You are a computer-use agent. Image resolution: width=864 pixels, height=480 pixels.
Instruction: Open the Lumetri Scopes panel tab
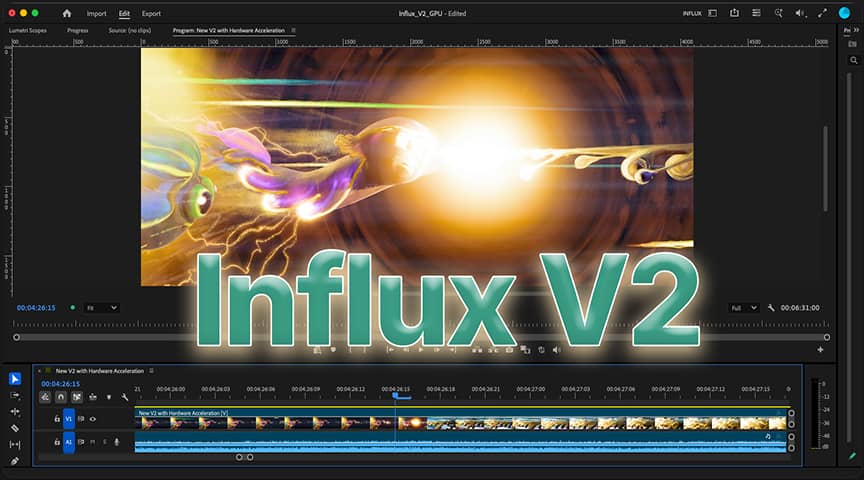point(28,30)
